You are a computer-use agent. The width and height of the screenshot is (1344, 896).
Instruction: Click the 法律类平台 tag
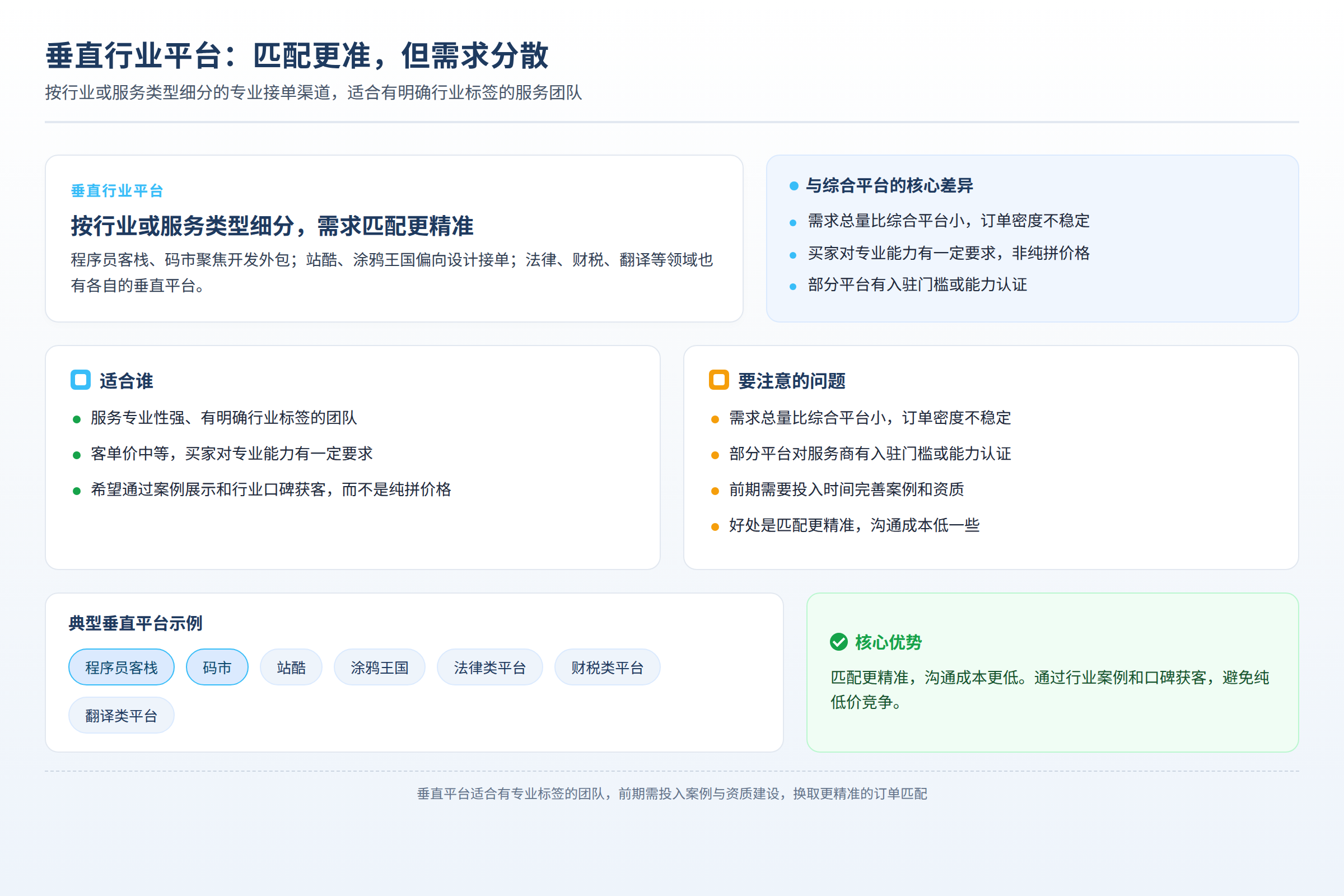coord(489,667)
